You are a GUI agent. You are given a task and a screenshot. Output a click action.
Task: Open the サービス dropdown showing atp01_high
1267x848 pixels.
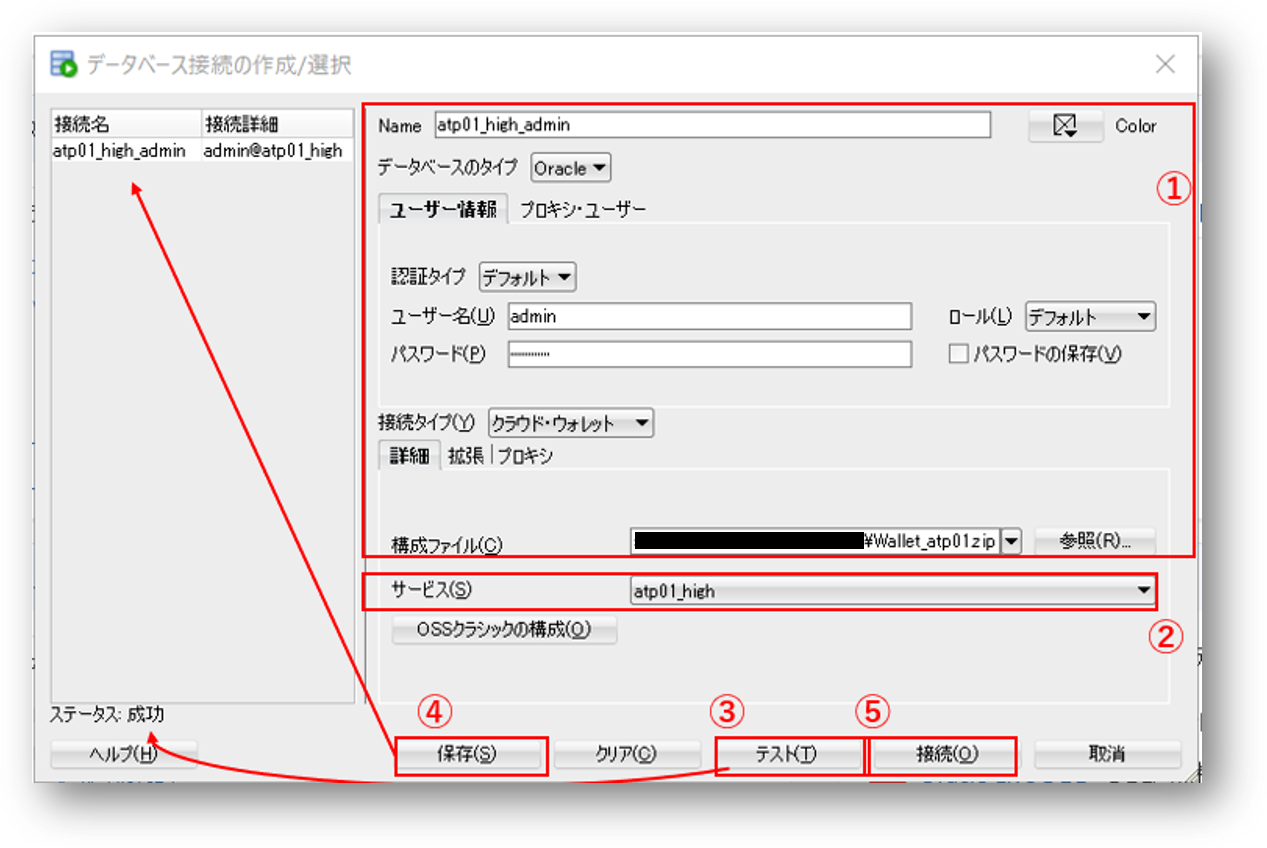pyautogui.click(x=1144, y=590)
